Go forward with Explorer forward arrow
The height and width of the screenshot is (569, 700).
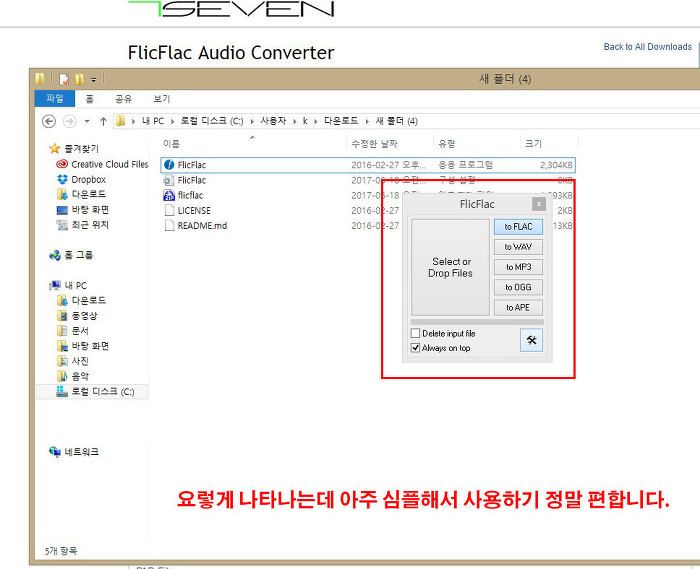point(70,121)
